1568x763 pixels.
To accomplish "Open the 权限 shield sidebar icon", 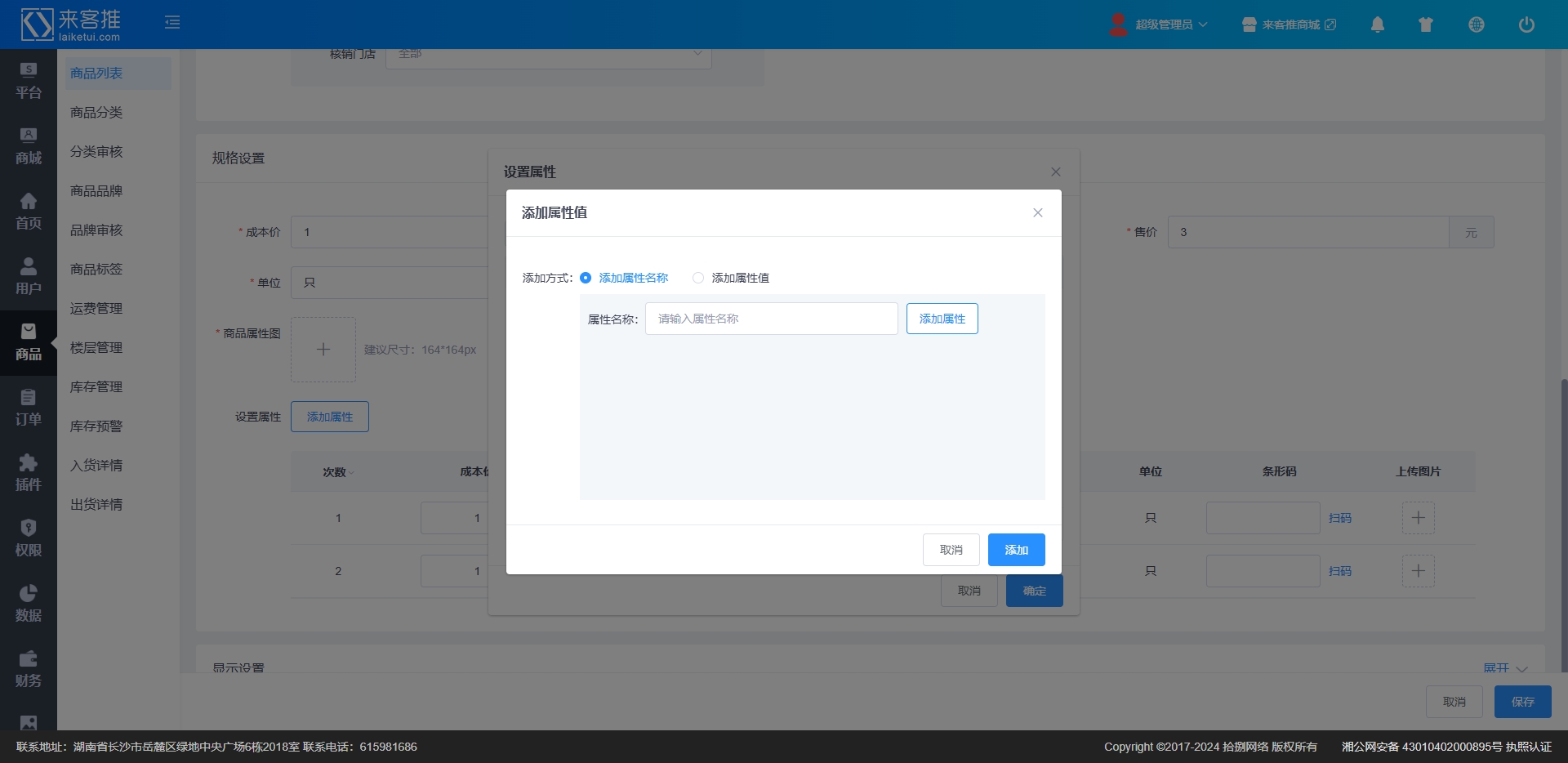I will 29,538.
